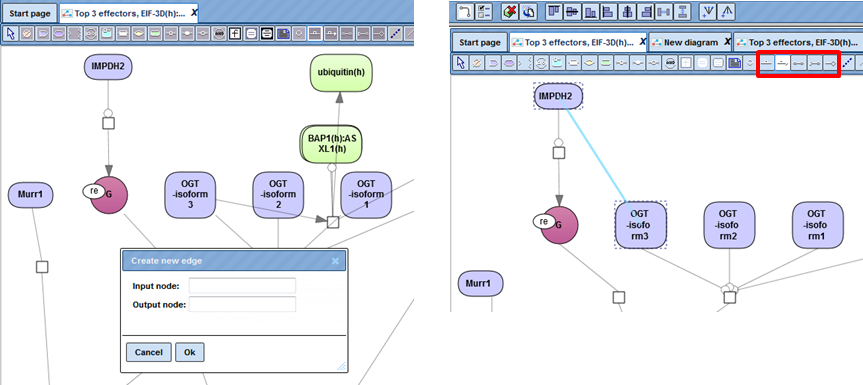Align selected nodes to bottom edge
Viewport: 863px width, 385px height.
click(591, 12)
